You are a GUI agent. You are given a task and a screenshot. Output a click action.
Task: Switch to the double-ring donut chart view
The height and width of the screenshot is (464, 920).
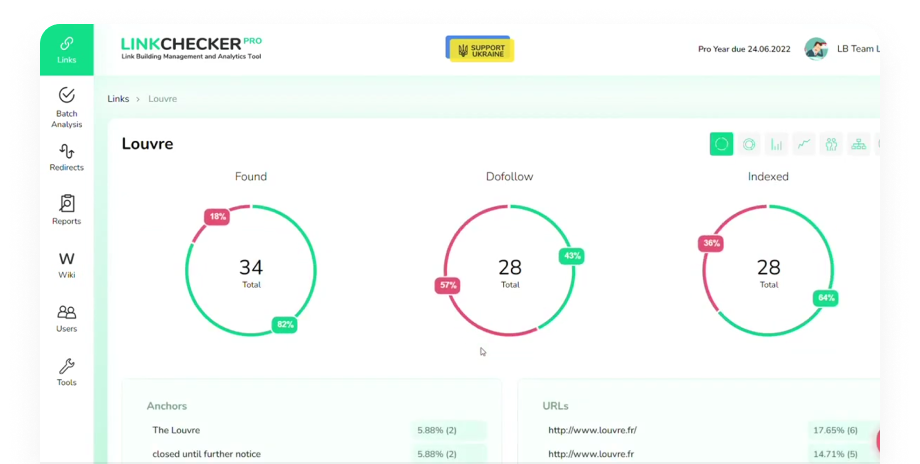click(748, 144)
